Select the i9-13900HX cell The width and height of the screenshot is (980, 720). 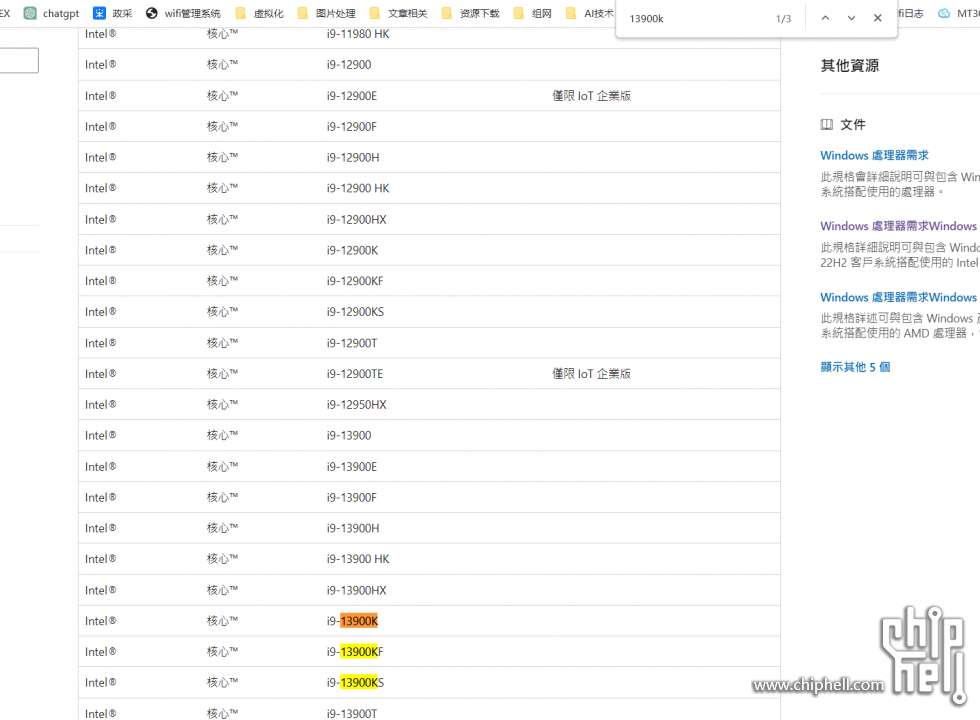(356, 590)
